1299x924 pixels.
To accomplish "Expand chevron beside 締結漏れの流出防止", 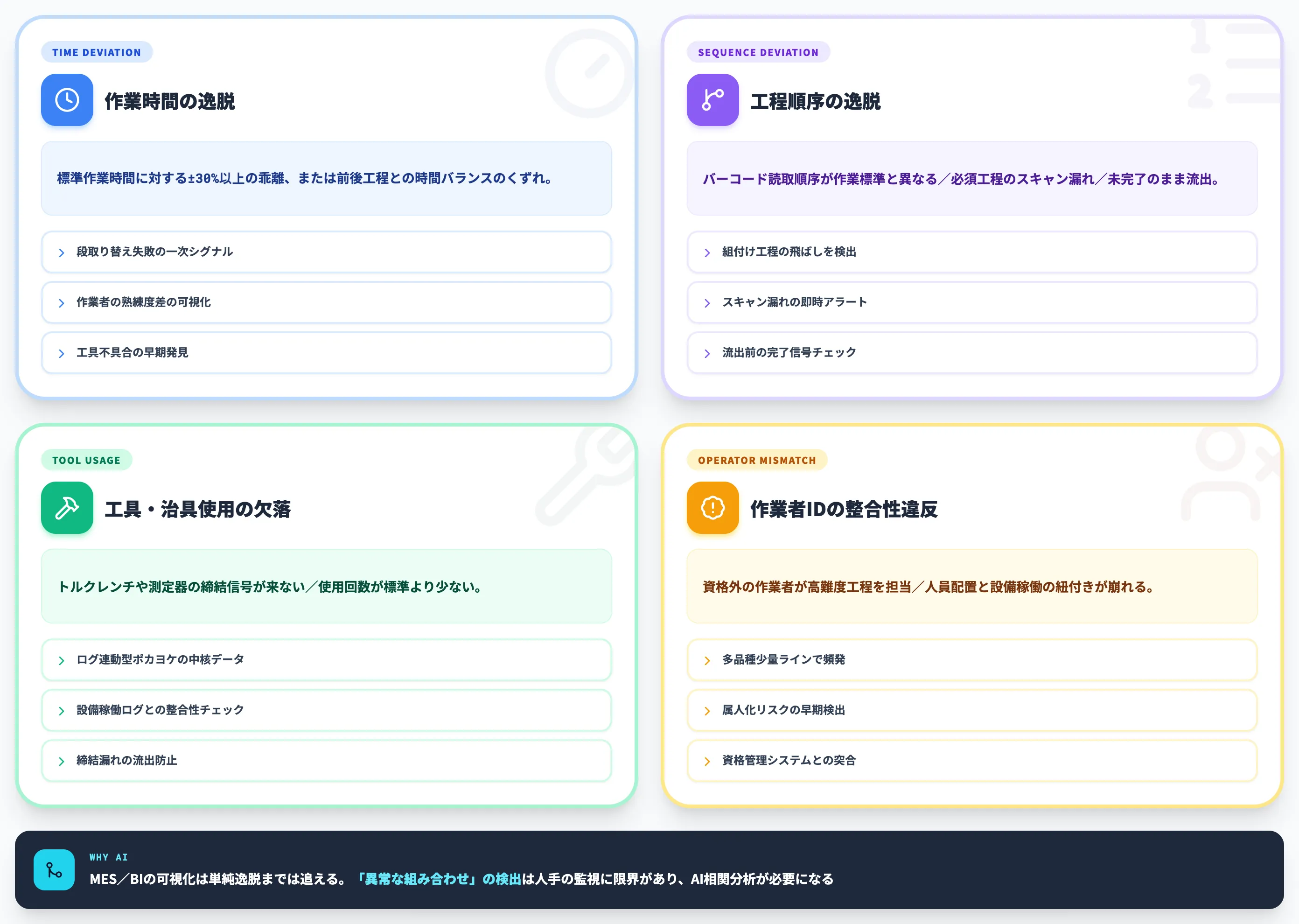I will pos(62,761).
